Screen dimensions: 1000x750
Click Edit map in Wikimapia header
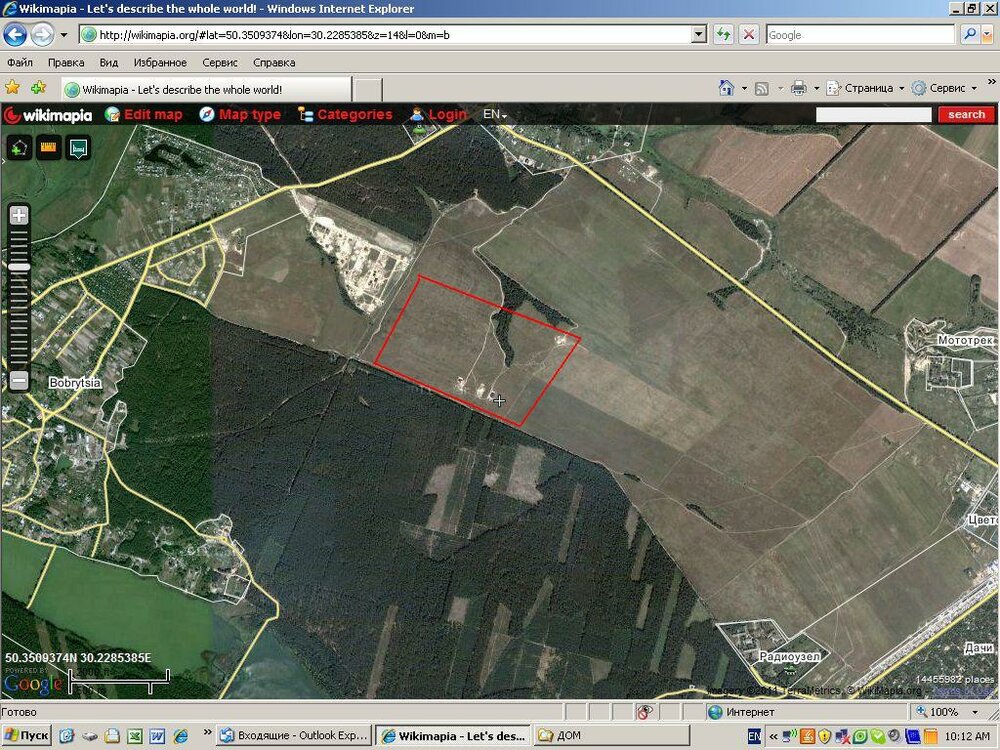[143, 114]
